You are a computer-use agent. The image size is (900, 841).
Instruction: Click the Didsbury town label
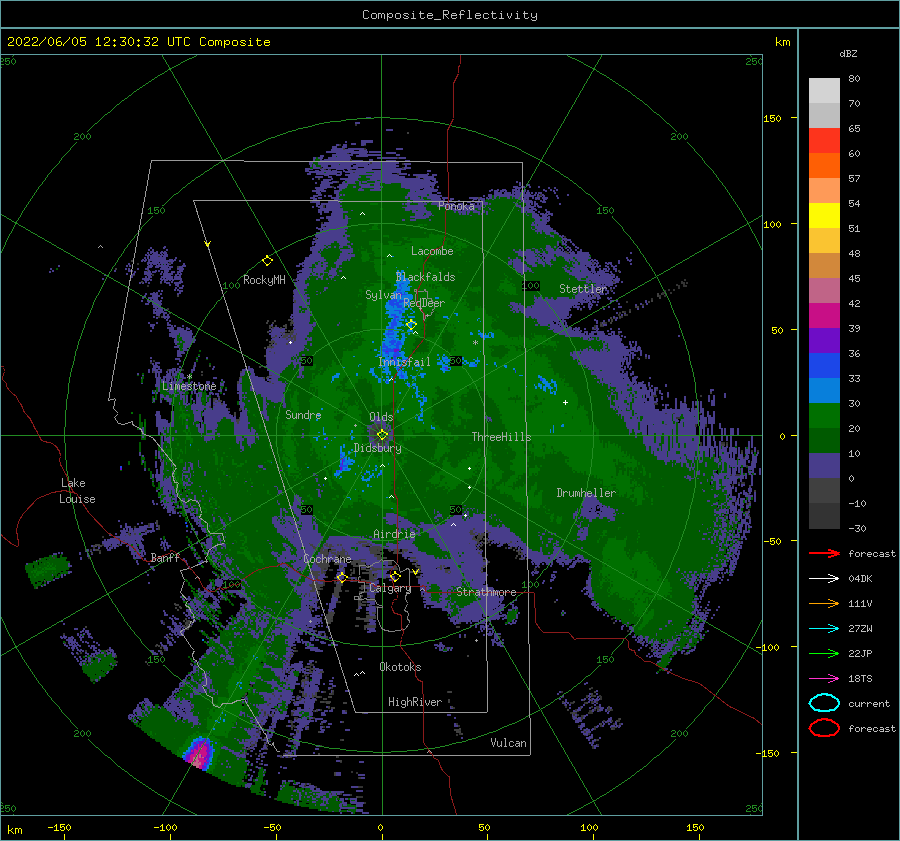tap(378, 448)
